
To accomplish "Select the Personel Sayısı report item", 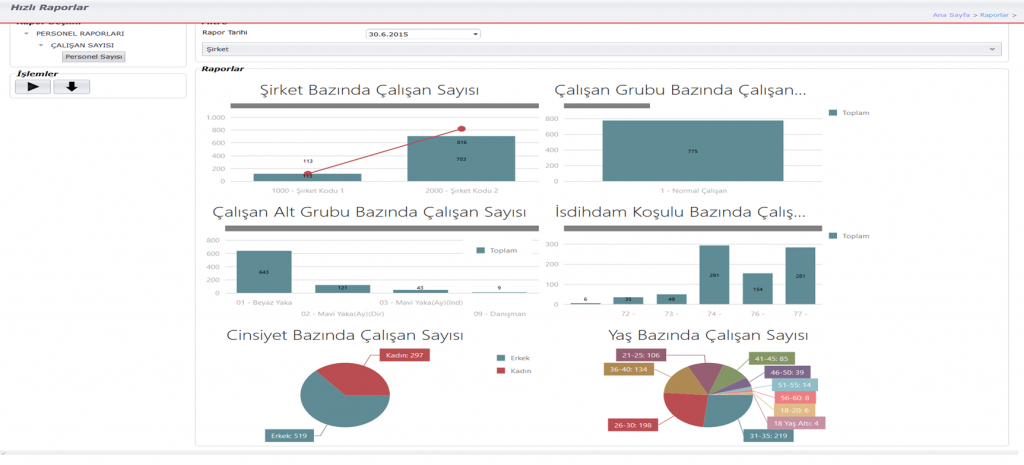I will tap(94, 57).
